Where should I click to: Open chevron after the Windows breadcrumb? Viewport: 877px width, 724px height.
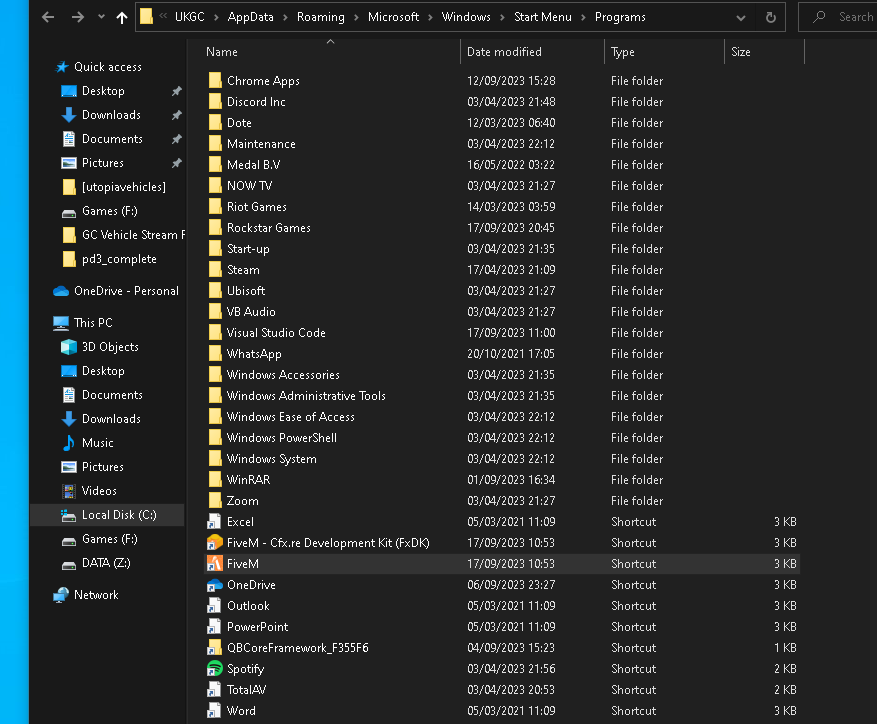click(502, 17)
